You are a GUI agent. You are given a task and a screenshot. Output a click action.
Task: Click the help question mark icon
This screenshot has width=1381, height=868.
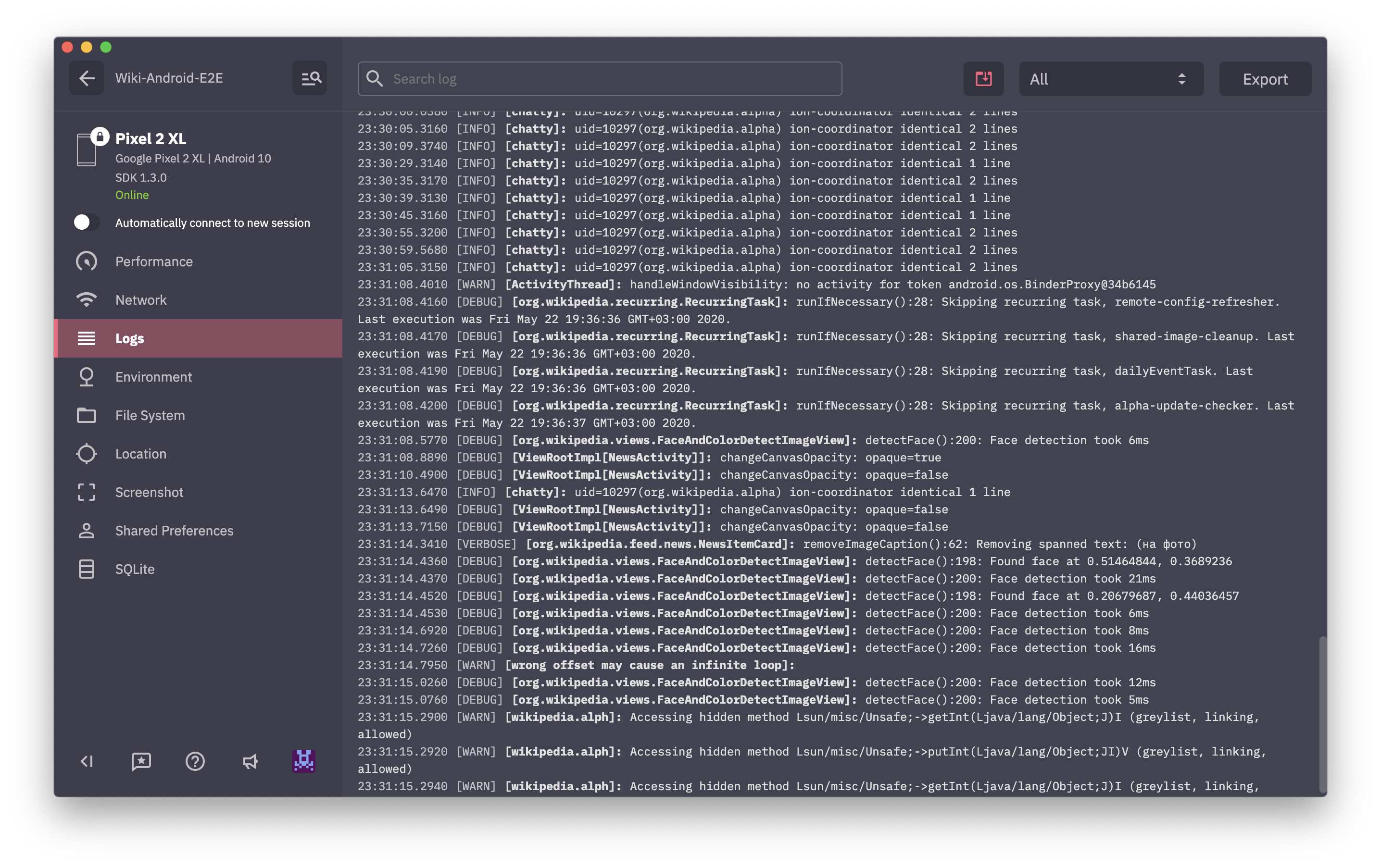pyautogui.click(x=195, y=761)
